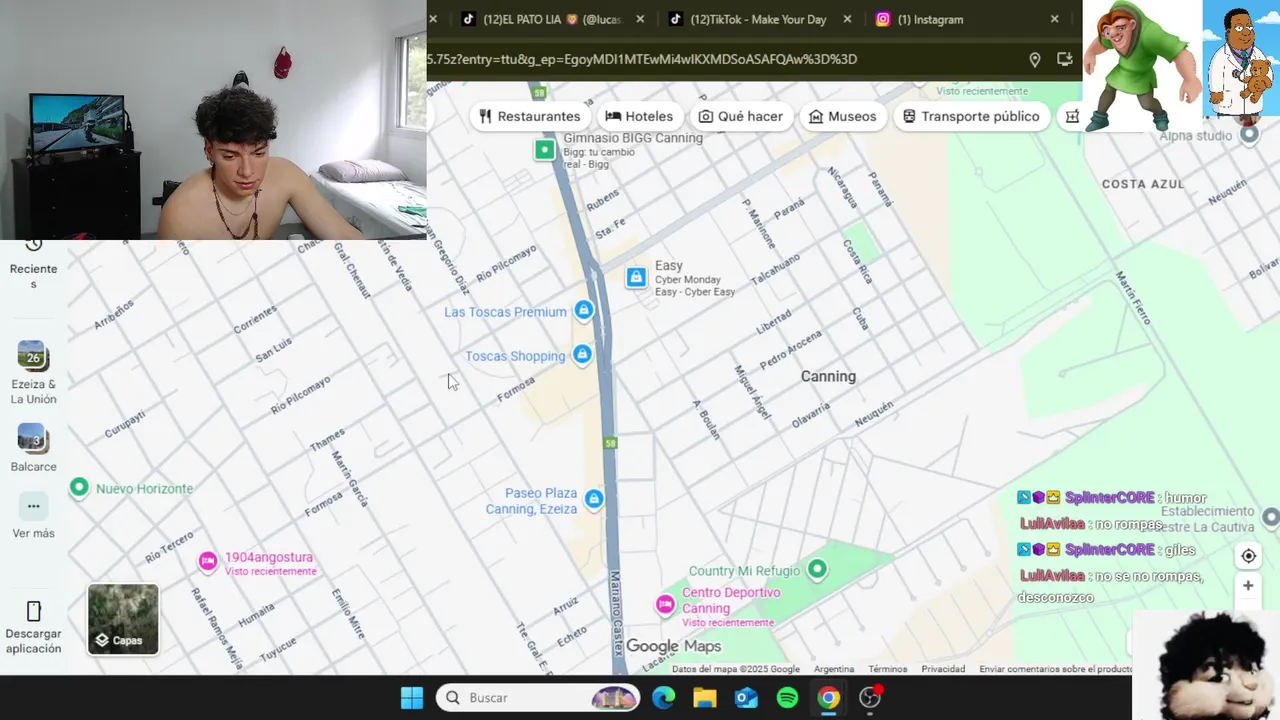Open the Privacidad link in map footer

point(943,669)
